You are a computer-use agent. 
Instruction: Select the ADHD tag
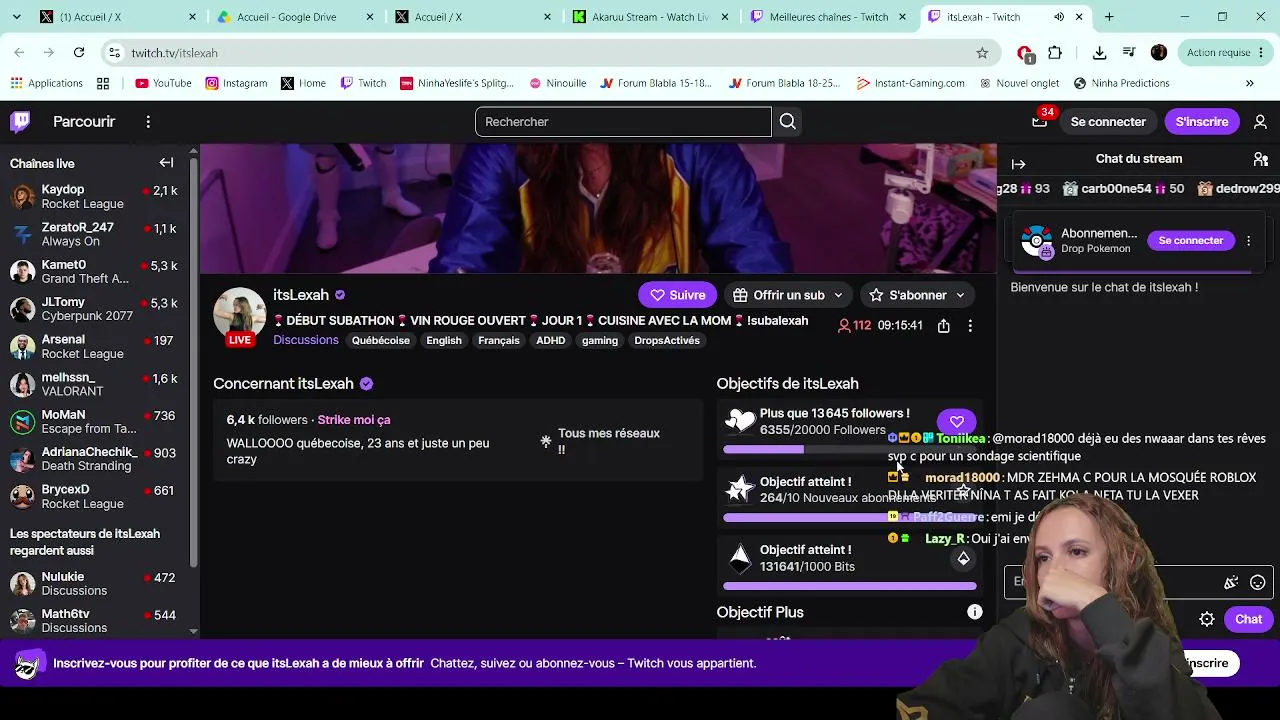[x=551, y=341]
